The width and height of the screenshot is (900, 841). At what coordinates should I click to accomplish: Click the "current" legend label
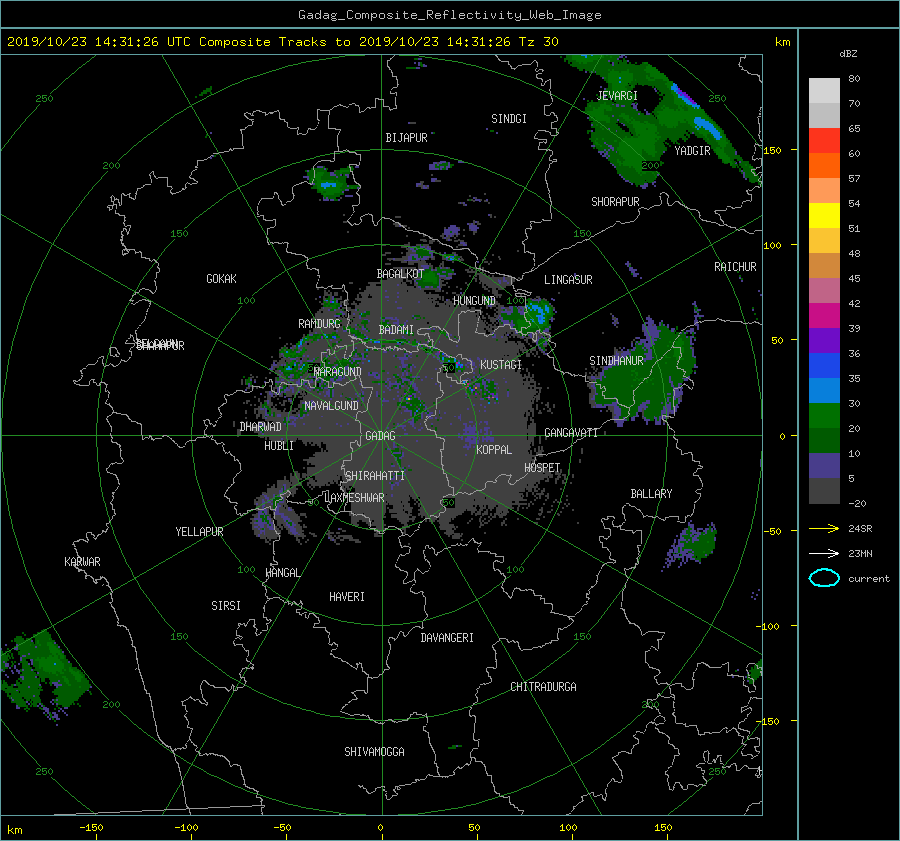pyautogui.click(x=868, y=579)
